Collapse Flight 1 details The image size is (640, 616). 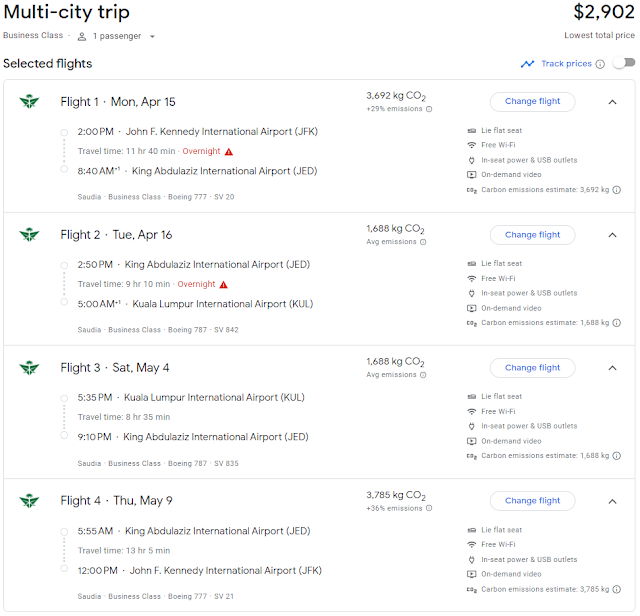pos(612,101)
